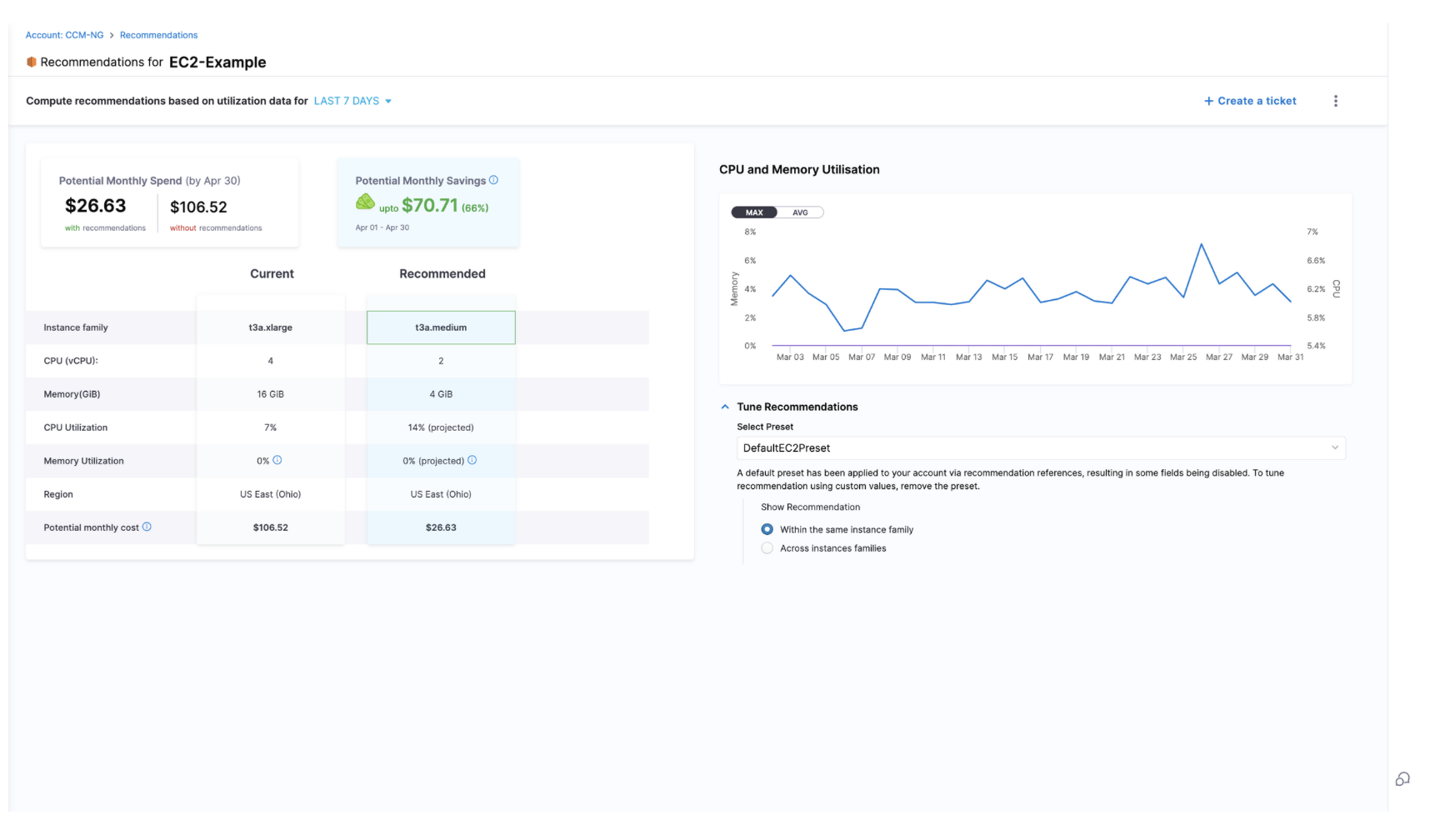1435x840 pixels.
Task: Click the three-dot more options icon
Action: [1335, 101]
